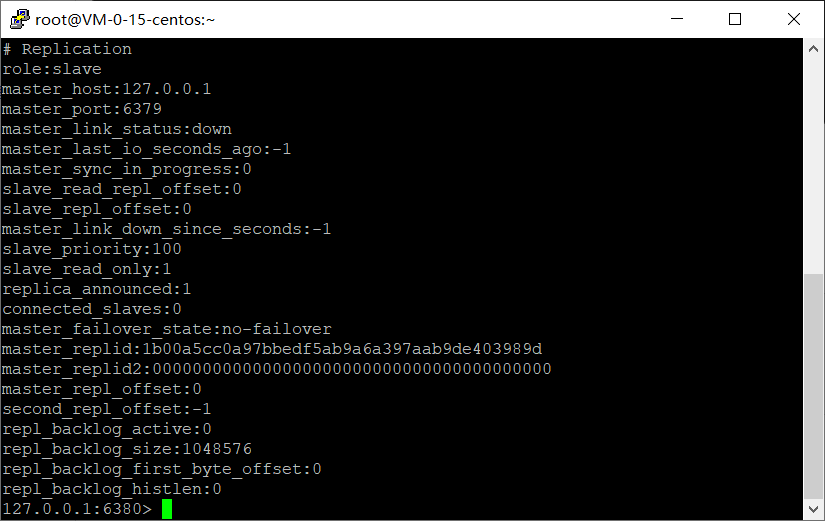Click the scrollbar track above the thumb
The width and height of the screenshot is (825, 521).
click(814, 160)
